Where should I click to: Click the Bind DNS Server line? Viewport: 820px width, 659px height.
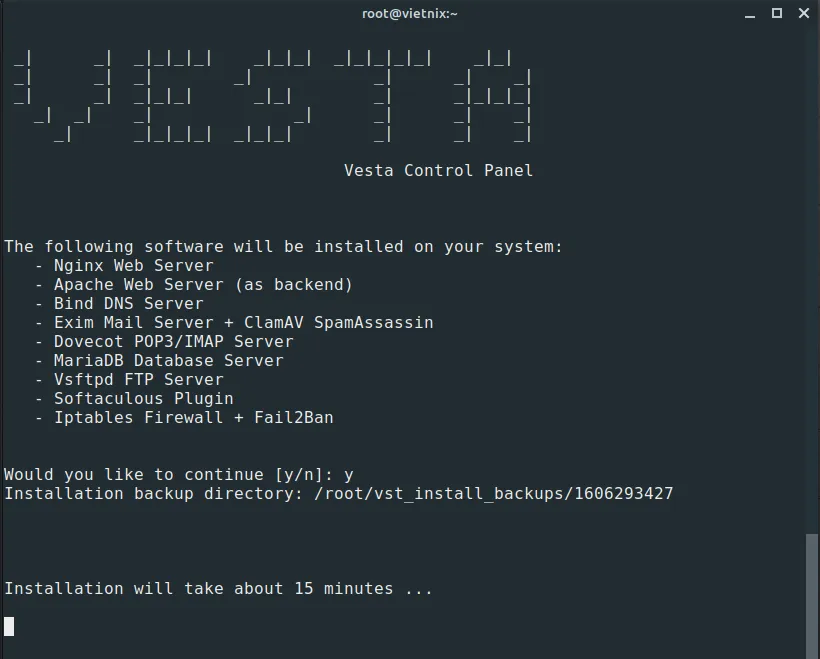(x=119, y=304)
